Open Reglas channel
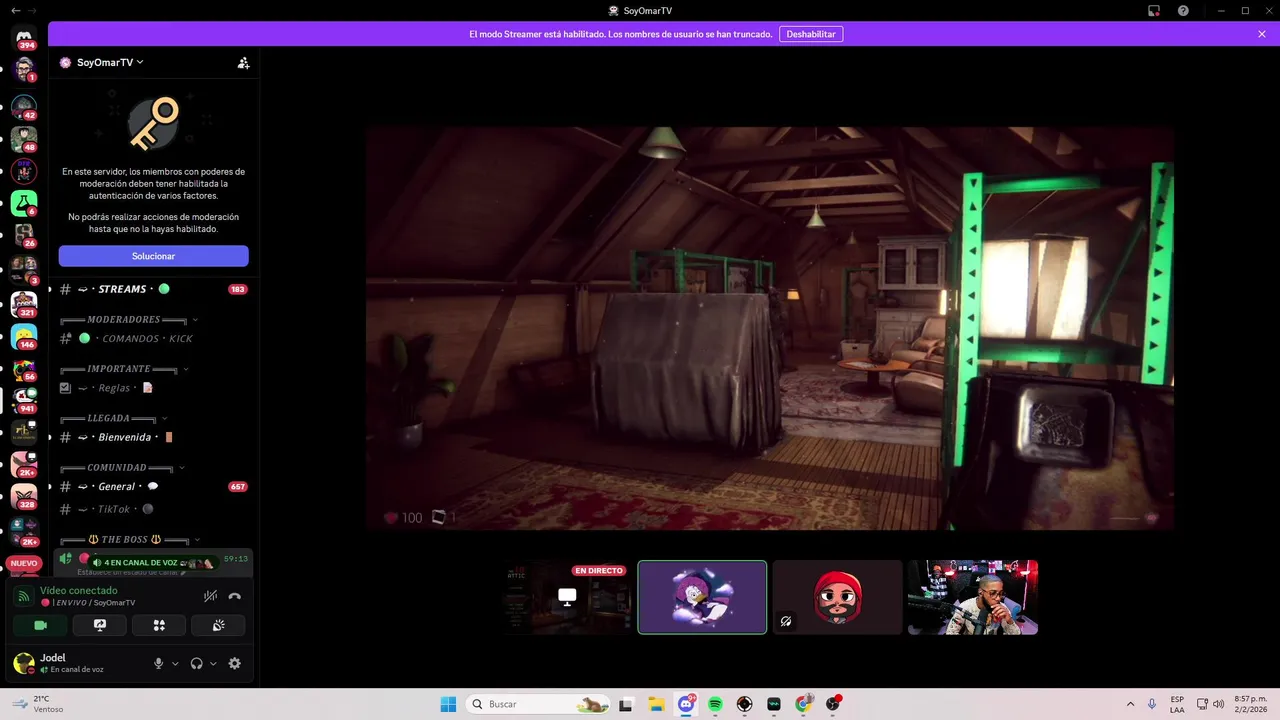Screen dimensions: 1280x720 point(153,387)
